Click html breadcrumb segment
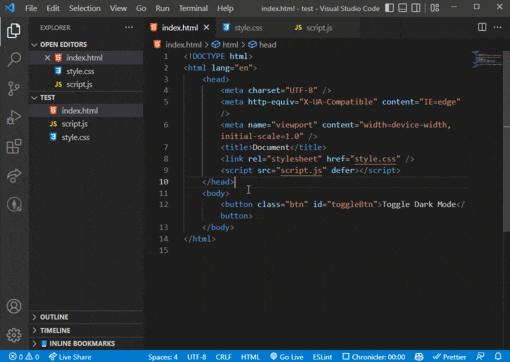This screenshot has height=362, width=510. (225, 45)
